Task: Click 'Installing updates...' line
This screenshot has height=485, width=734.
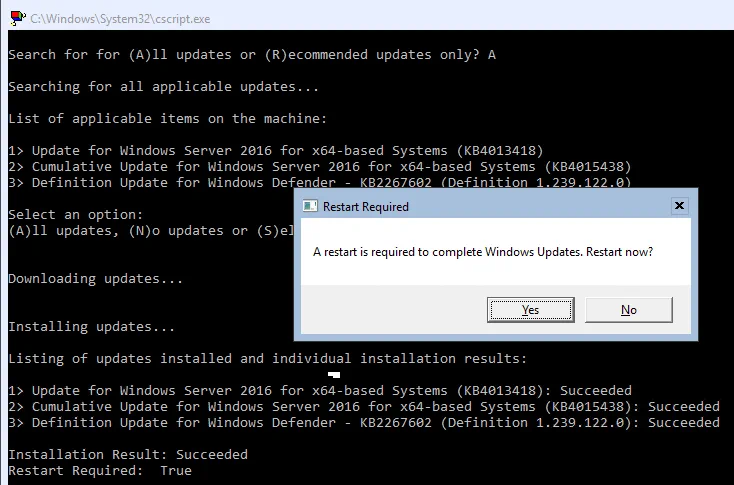Action: (91, 326)
